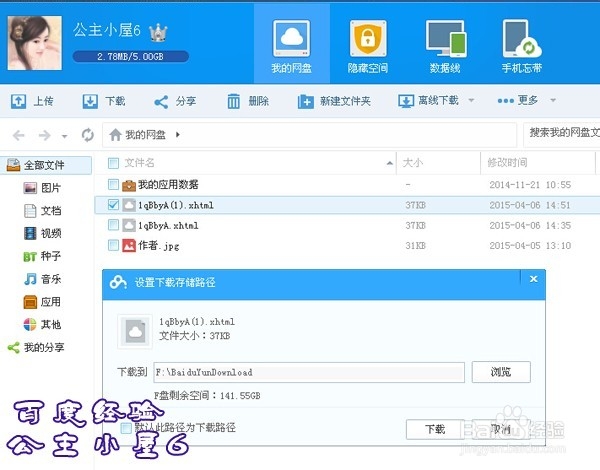Screen dimensions: 600x470
Task: Open navigation history dropdown arrow
Action: coord(64,136)
